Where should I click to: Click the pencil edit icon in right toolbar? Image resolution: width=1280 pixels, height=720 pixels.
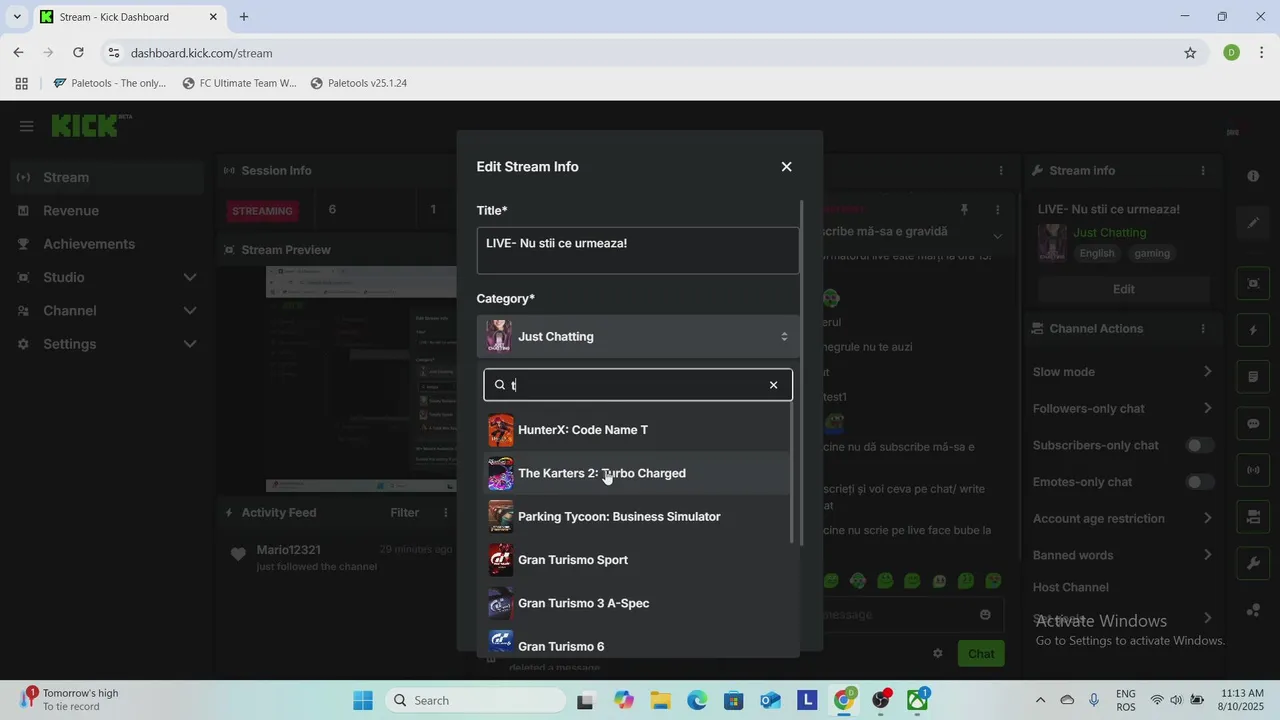(1253, 223)
